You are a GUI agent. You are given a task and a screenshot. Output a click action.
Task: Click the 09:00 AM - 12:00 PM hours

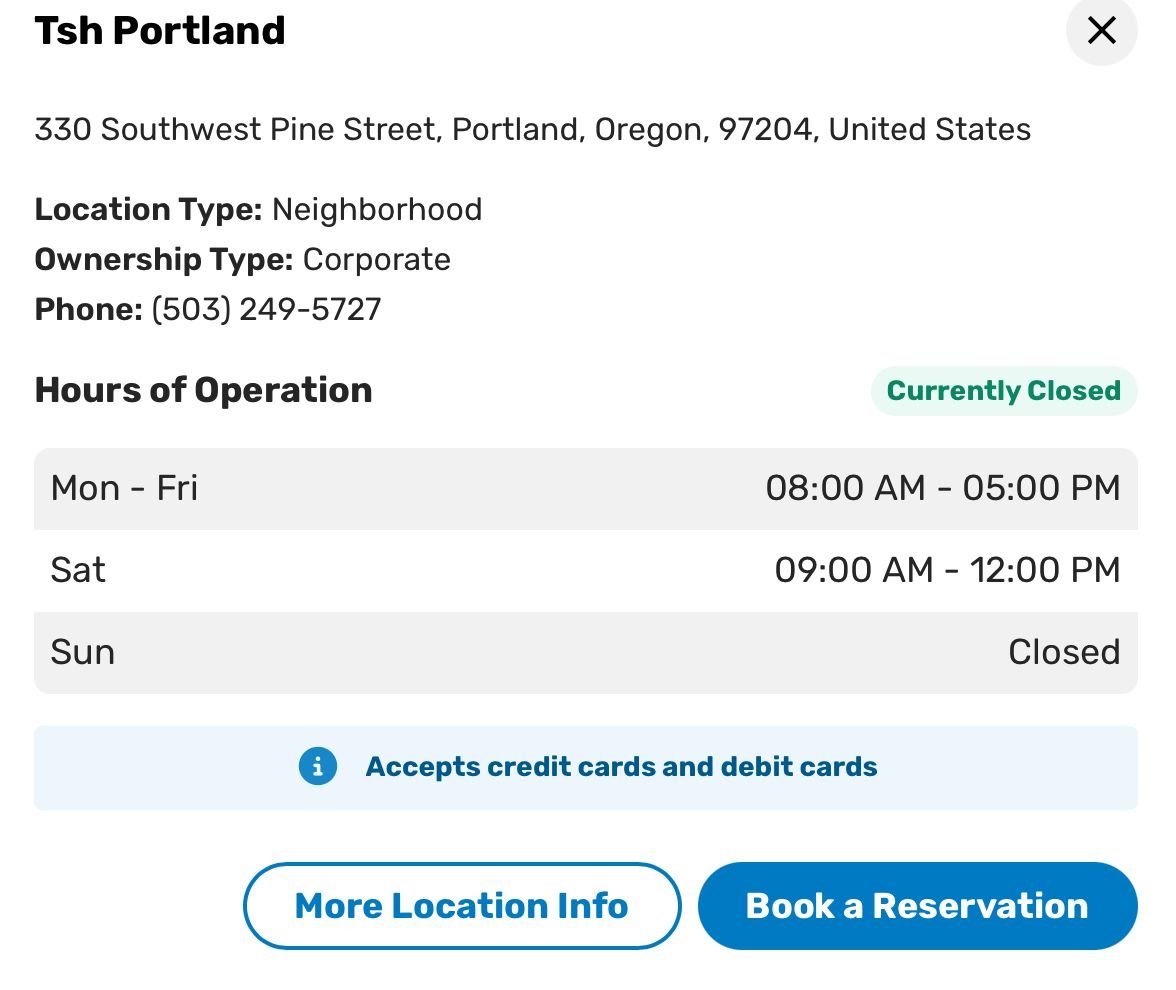(946, 570)
